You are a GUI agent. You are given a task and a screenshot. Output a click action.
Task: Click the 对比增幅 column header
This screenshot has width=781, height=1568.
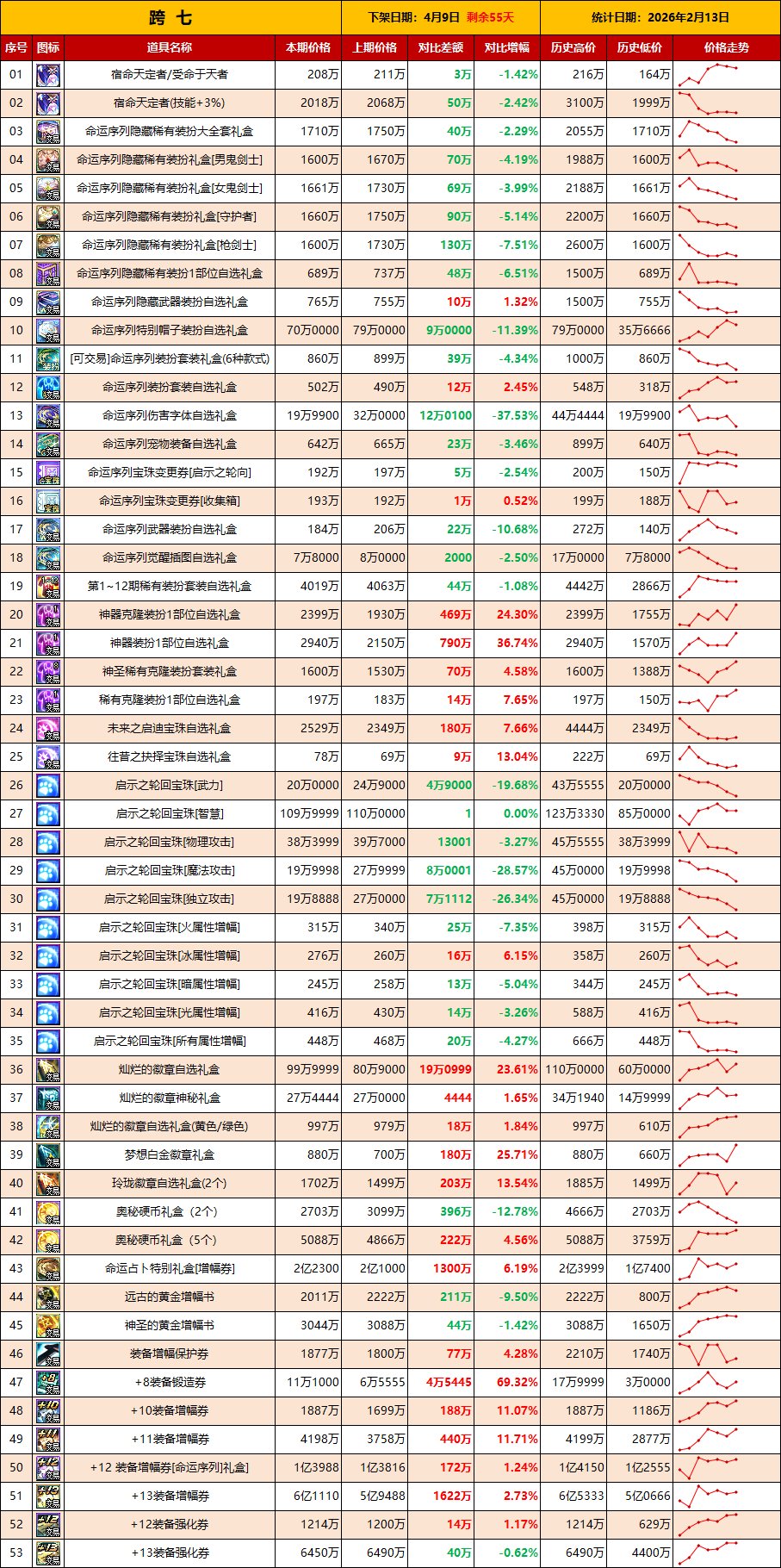(x=507, y=47)
